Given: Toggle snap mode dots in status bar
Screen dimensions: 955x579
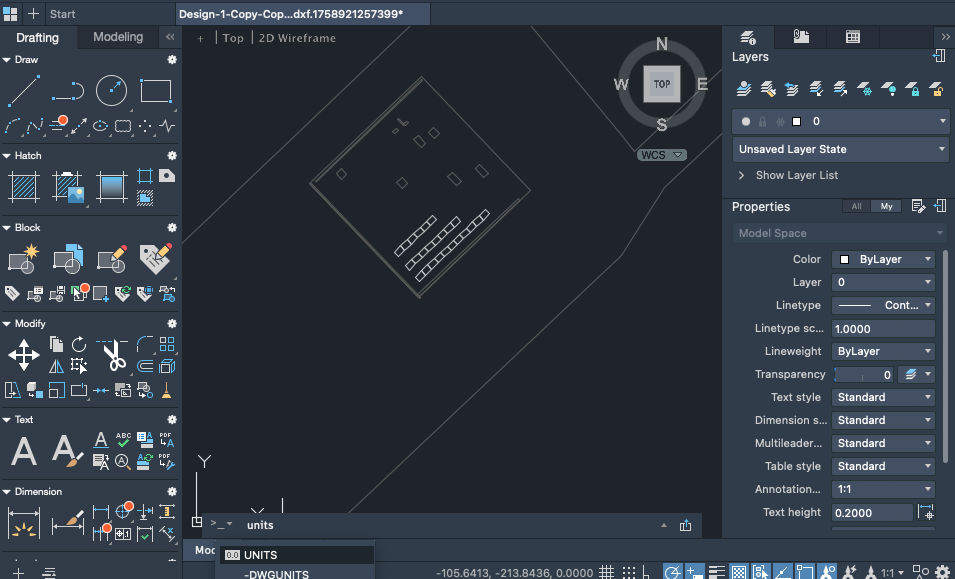Looking at the screenshot, I should click(628, 572).
